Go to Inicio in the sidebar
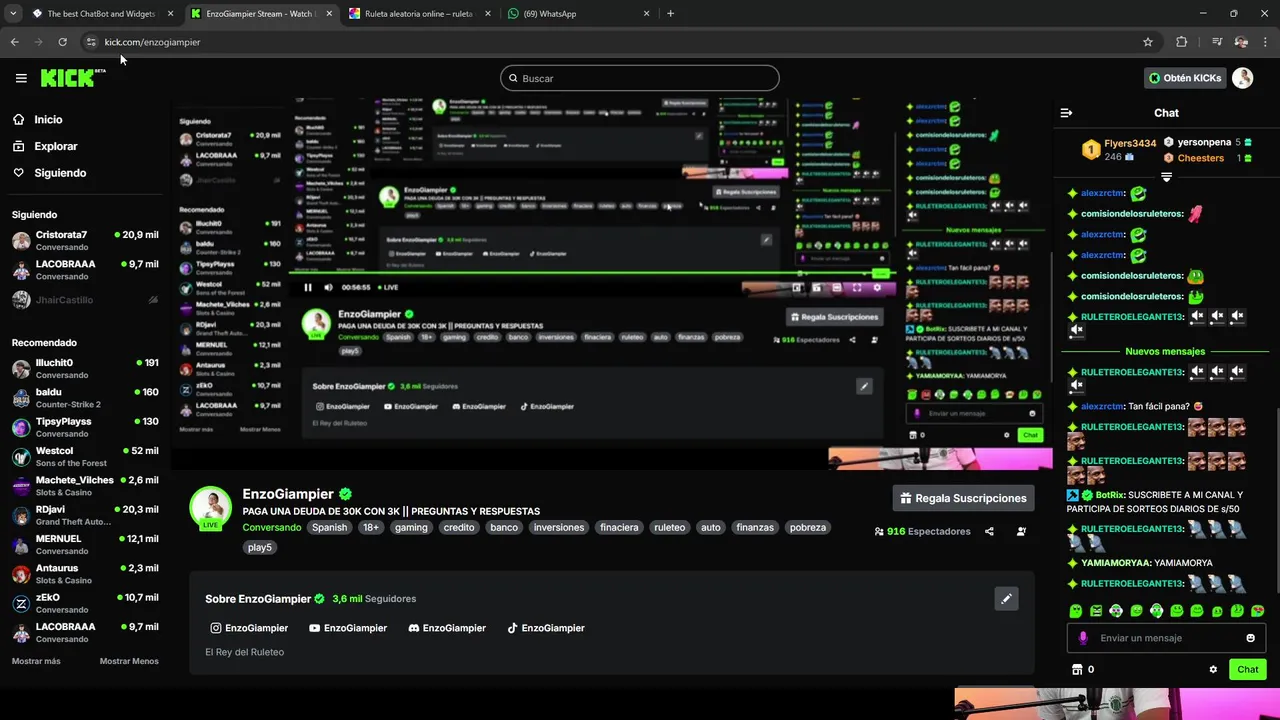1280x720 pixels. pyautogui.click(x=37, y=120)
